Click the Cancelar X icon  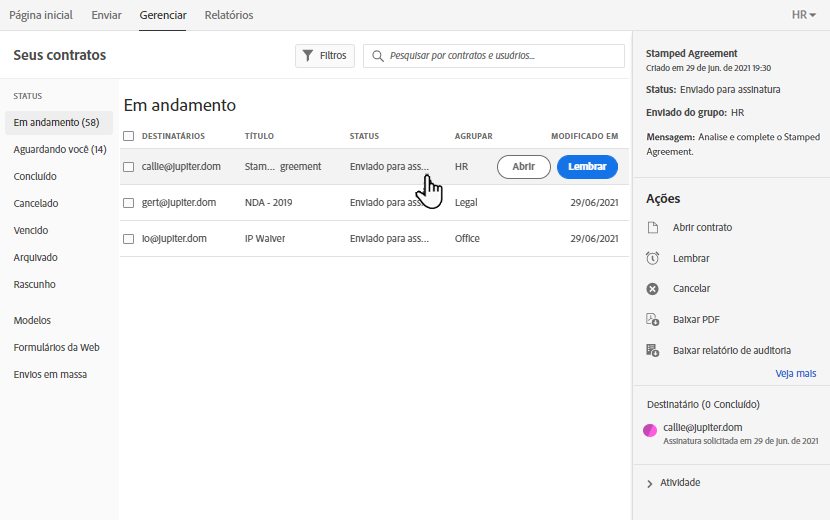(x=652, y=289)
